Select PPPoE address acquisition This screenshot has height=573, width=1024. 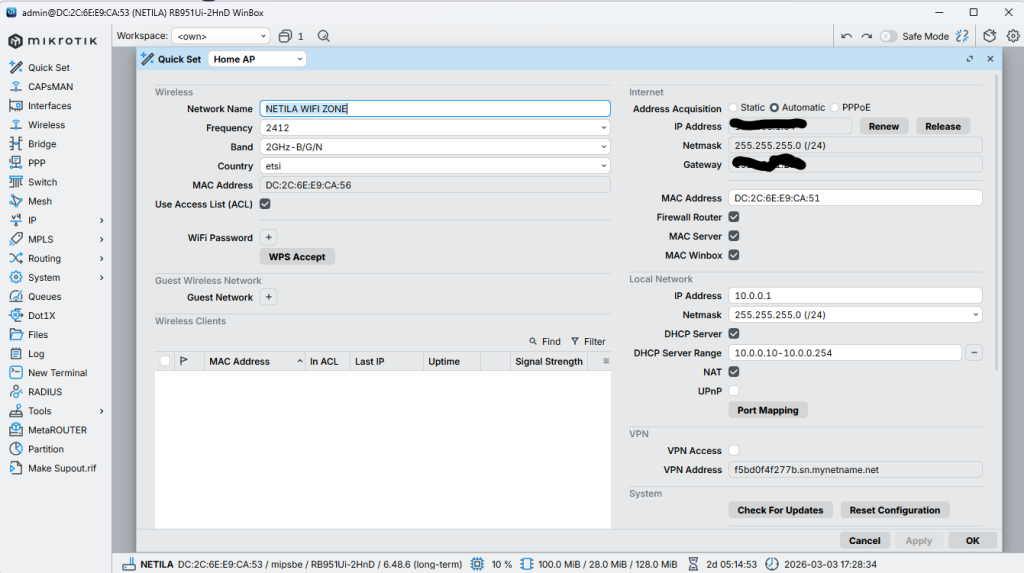(x=835, y=108)
